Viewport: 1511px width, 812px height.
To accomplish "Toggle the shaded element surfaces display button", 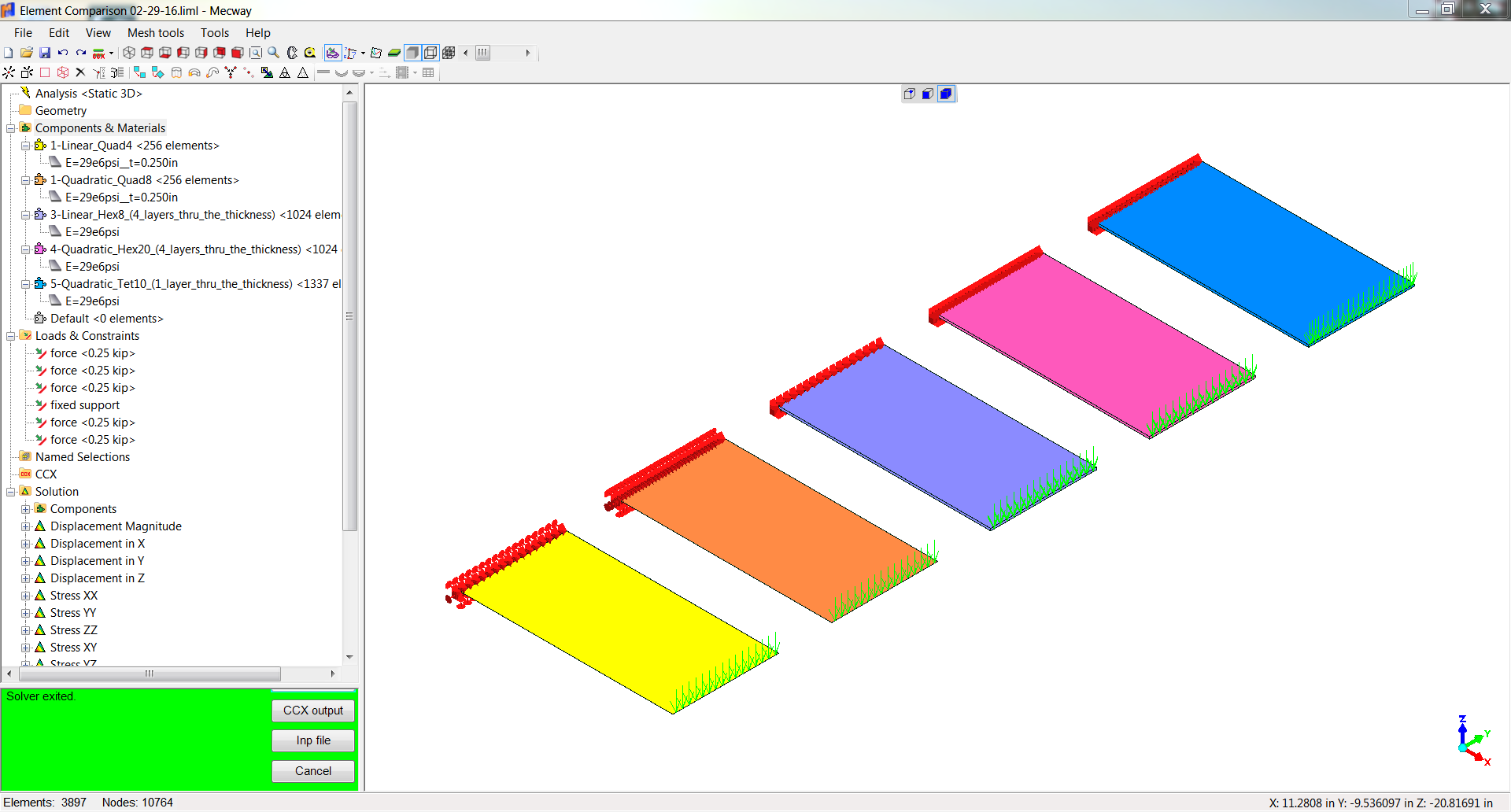I will [412, 53].
